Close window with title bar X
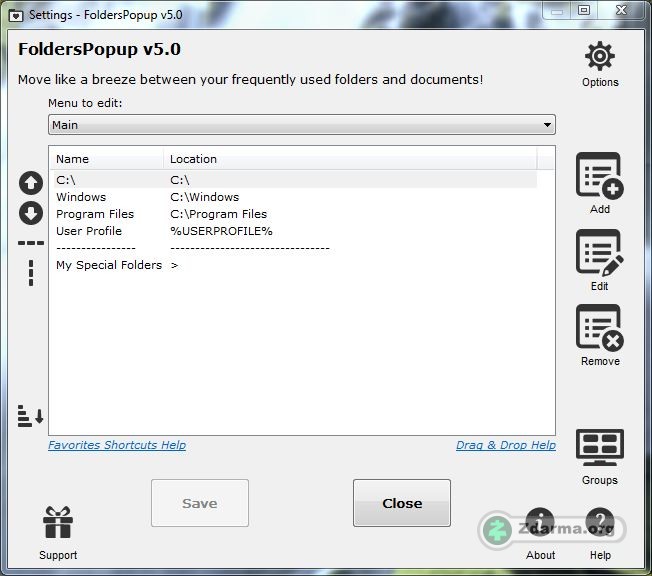Screen dimensions: 652x576 (621, 10)
